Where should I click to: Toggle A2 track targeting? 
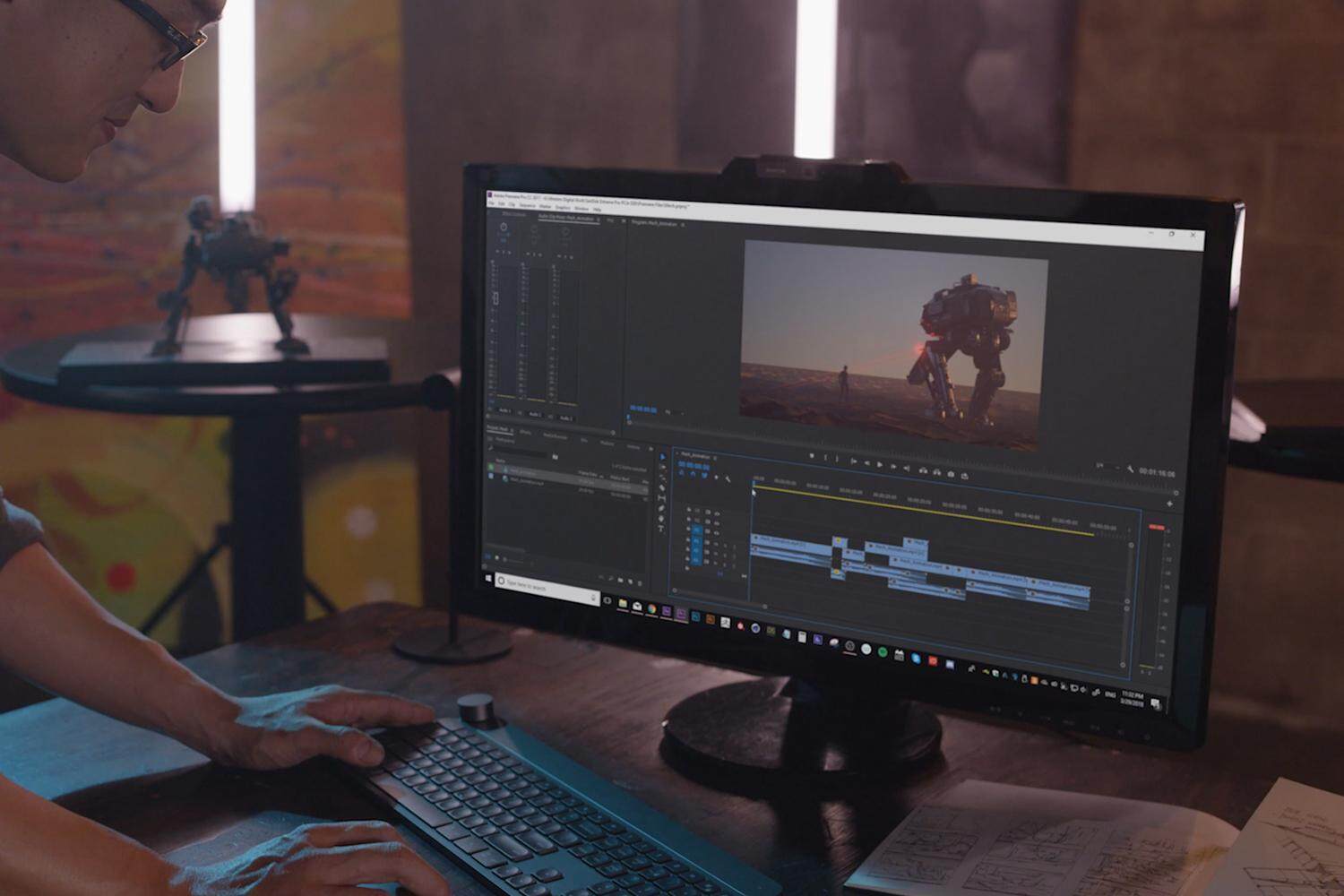(697, 551)
